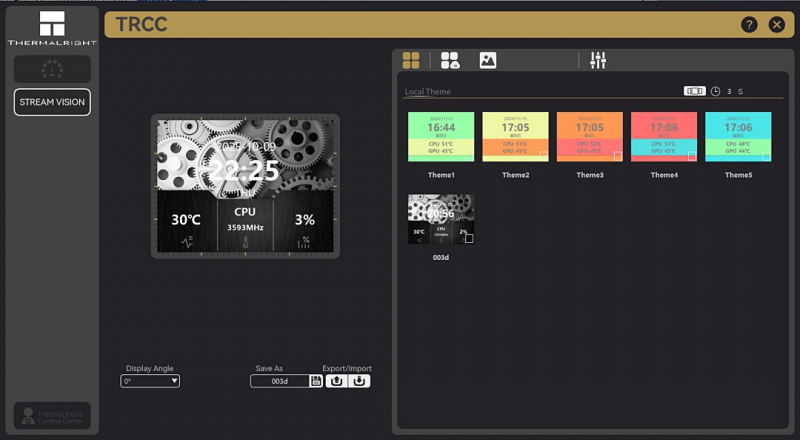
Task: Click the slideshow carousel icon
Action: (x=694, y=91)
